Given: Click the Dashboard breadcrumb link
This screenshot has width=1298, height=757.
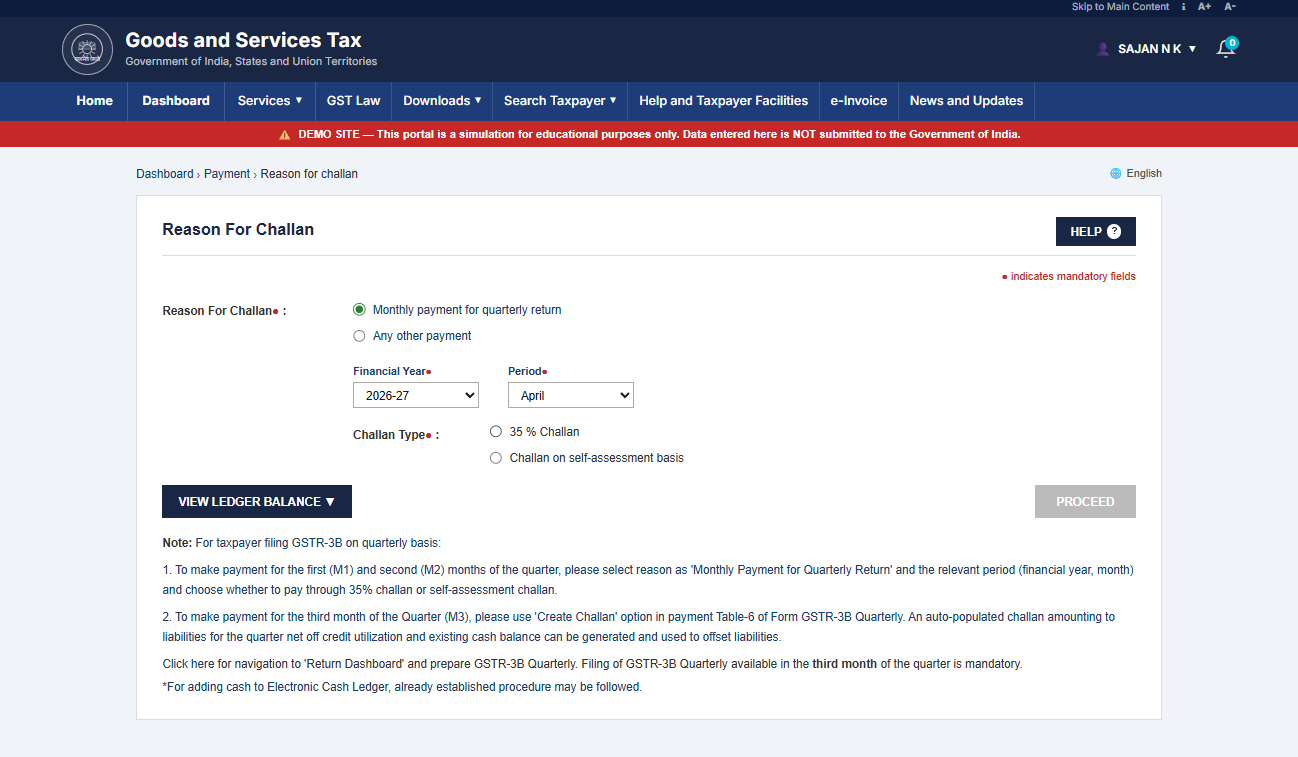Looking at the screenshot, I should coord(165,174).
